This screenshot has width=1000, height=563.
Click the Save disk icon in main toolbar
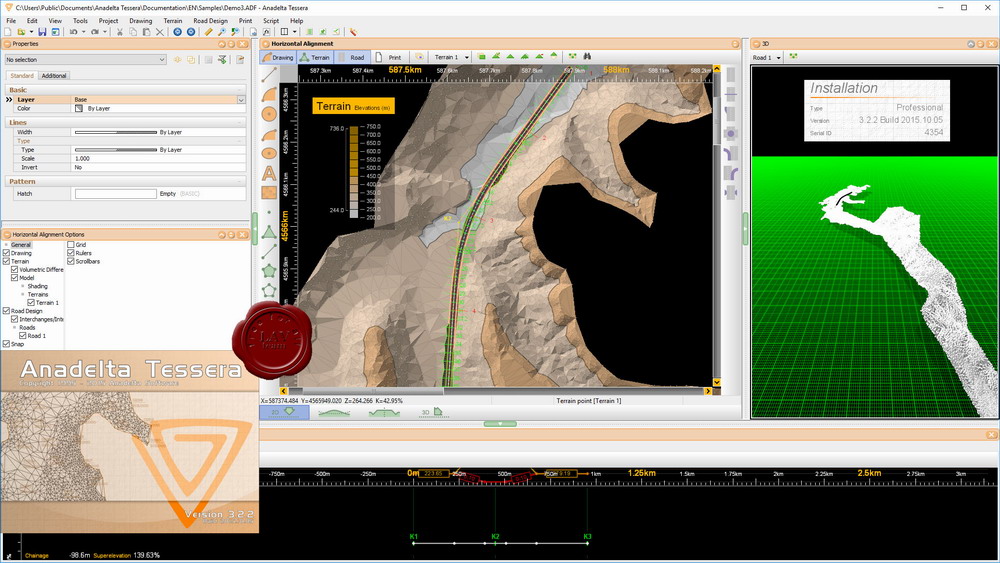[x=42, y=31]
